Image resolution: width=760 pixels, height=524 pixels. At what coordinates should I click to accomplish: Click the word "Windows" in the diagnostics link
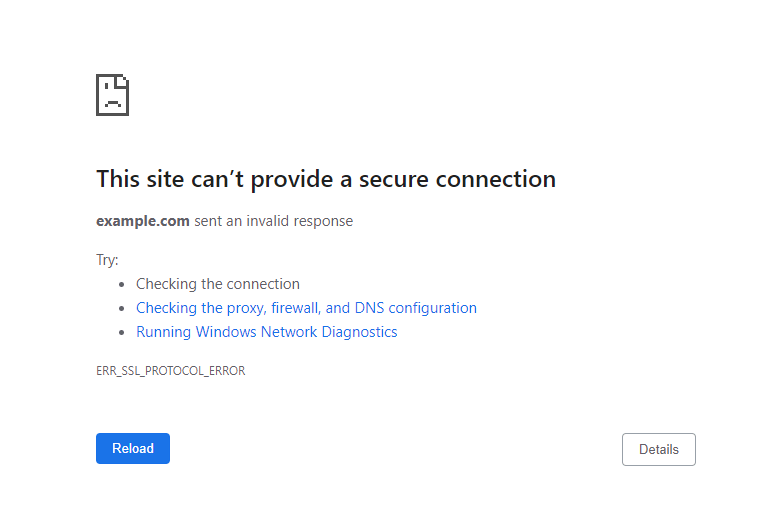226,332
